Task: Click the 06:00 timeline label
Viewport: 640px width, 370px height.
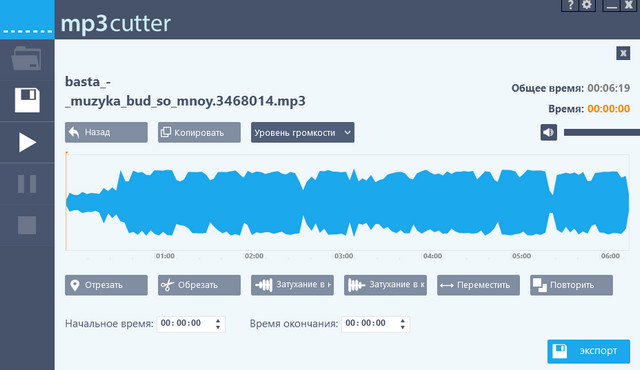Action: point(610,256)
